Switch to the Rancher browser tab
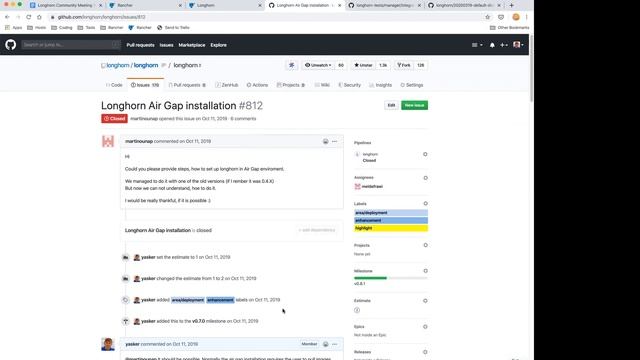Viewport: 640px width, 360px height. click(145, 5)
